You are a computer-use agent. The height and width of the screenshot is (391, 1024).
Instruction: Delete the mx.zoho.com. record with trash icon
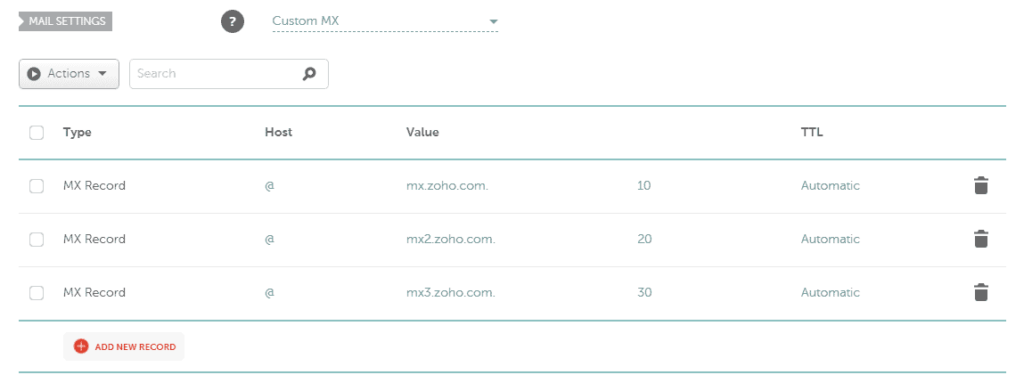tap(980, 186)
